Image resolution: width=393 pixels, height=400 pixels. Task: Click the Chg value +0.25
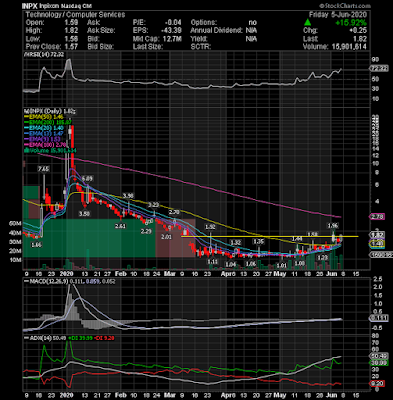click(x=358, y=31)
